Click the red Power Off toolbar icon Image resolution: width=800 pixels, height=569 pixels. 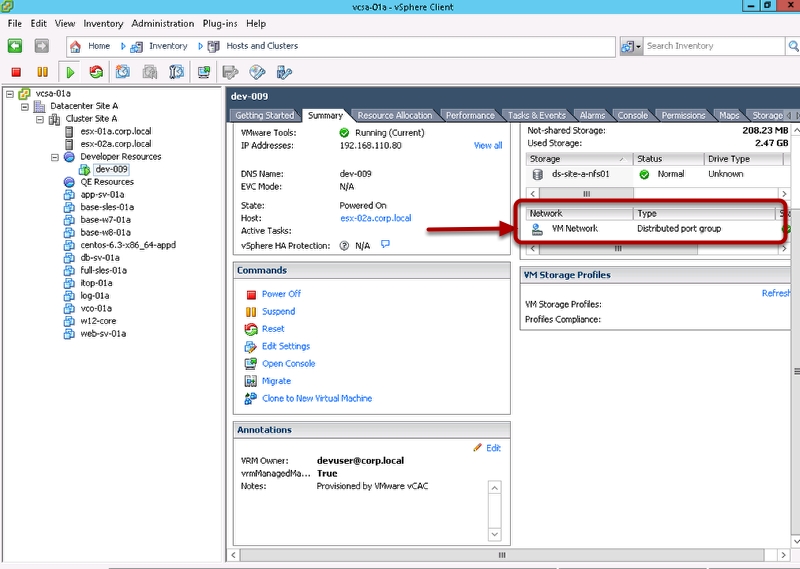point(16,72)
